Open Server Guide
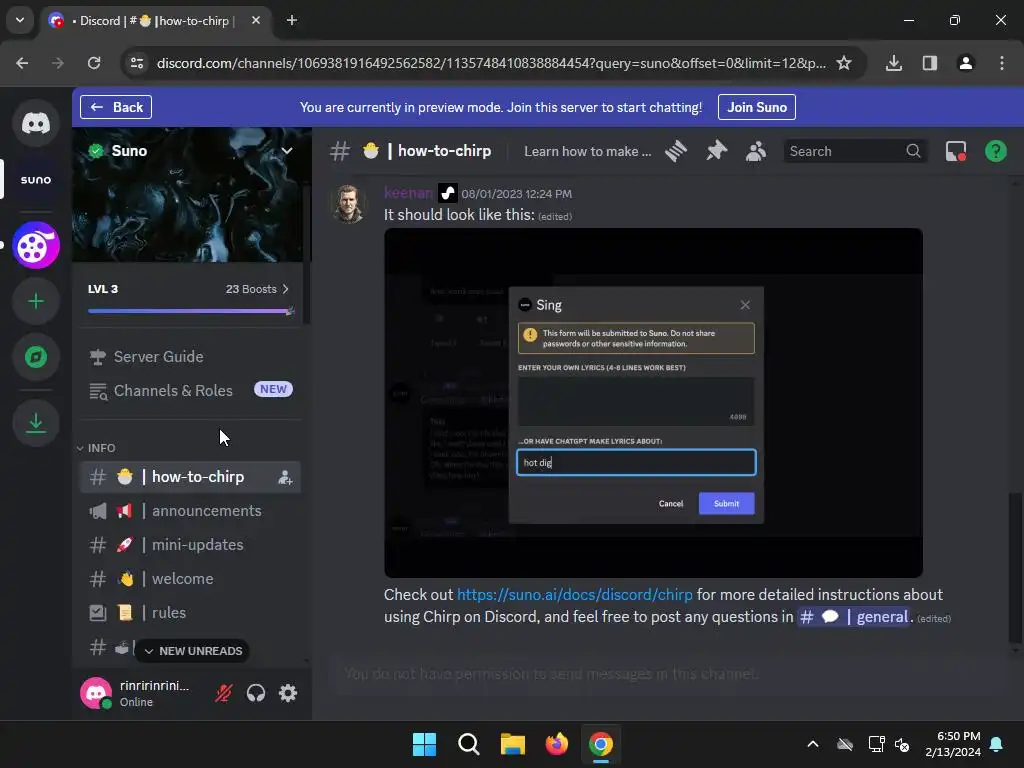Image resolution: width=1024 pixels, height=768 pixels. point(190,357)
